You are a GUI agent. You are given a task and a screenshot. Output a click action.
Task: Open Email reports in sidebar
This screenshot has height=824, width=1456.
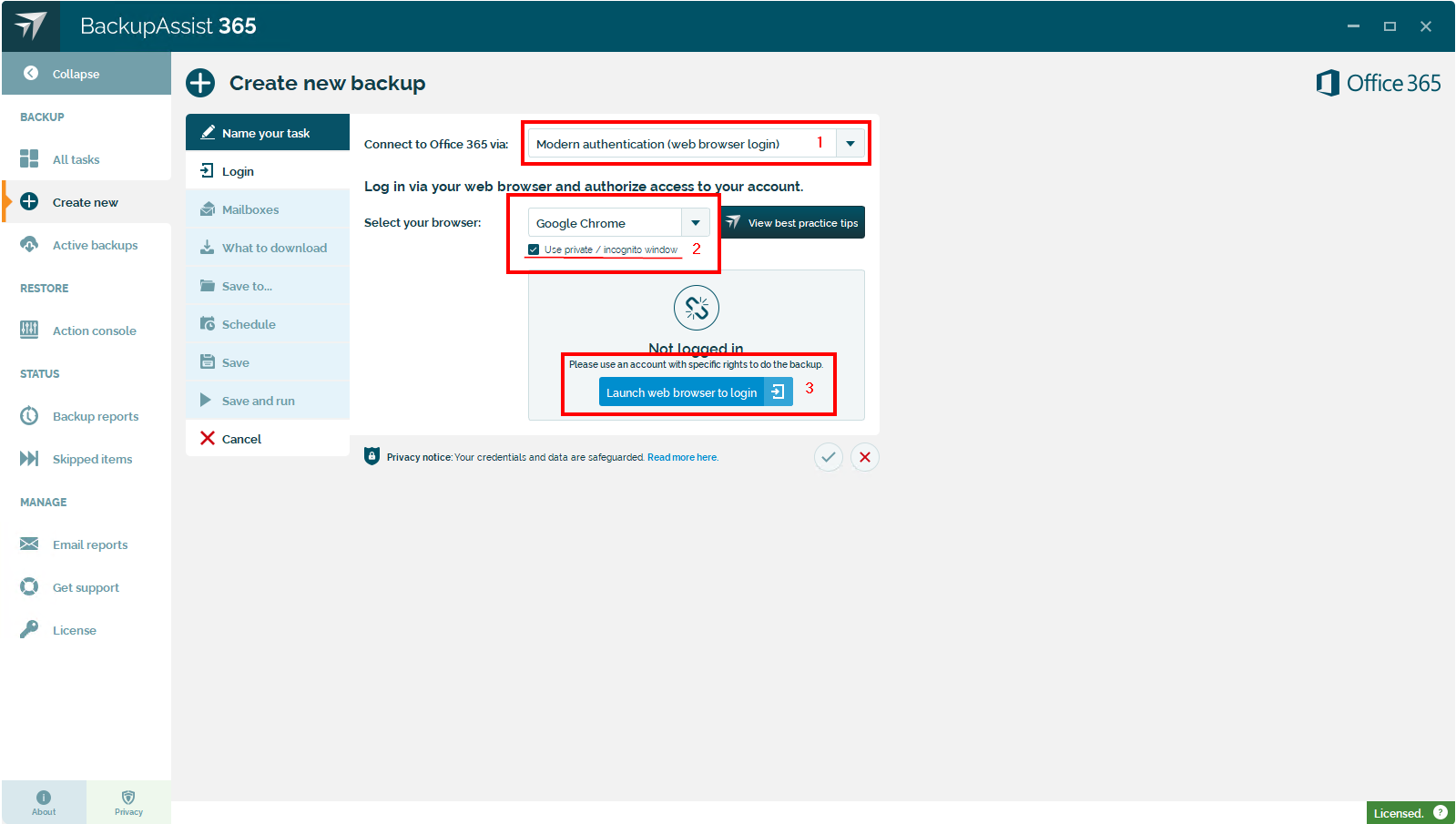pos(87,544)
